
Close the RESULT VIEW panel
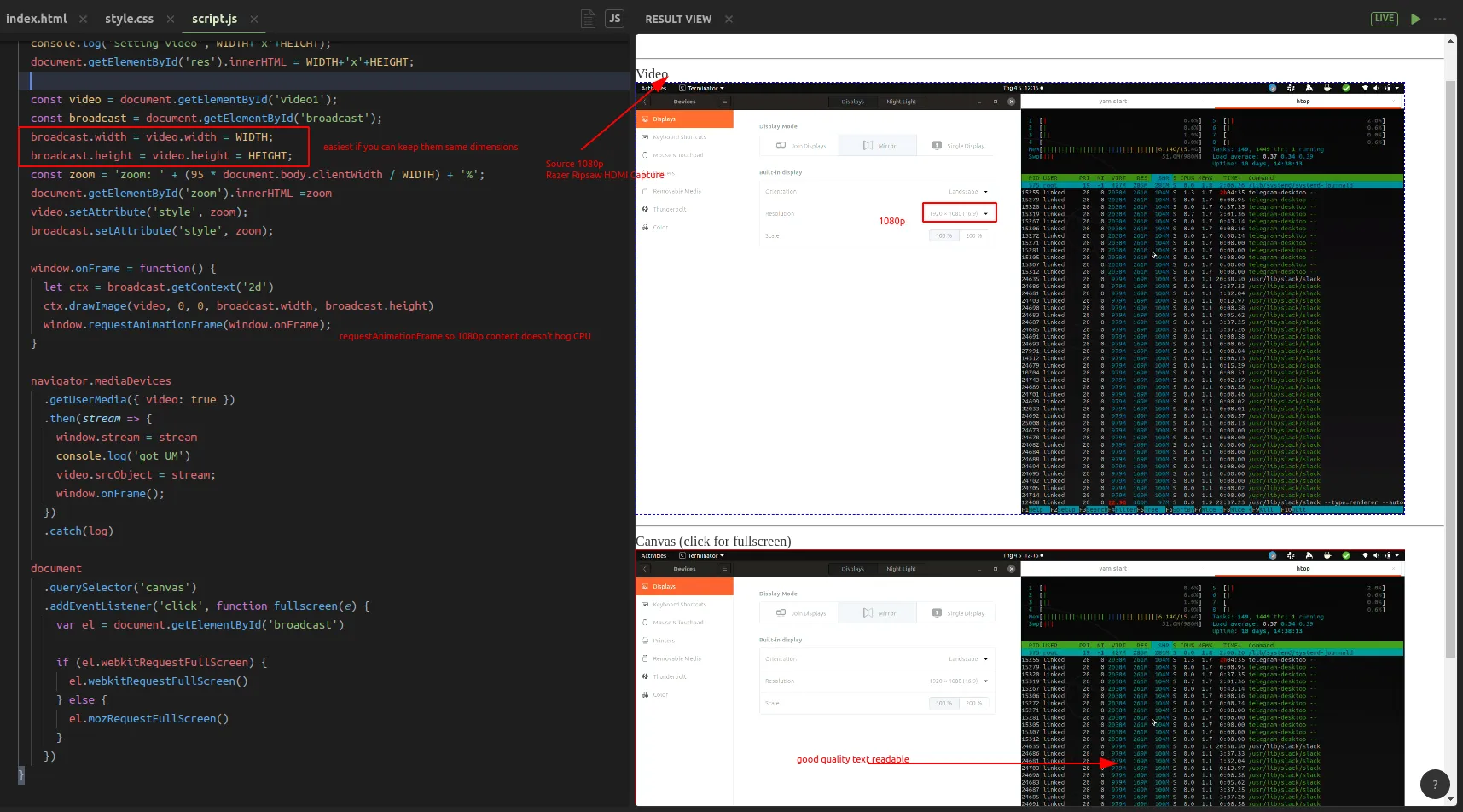click(x=729, y=19)
